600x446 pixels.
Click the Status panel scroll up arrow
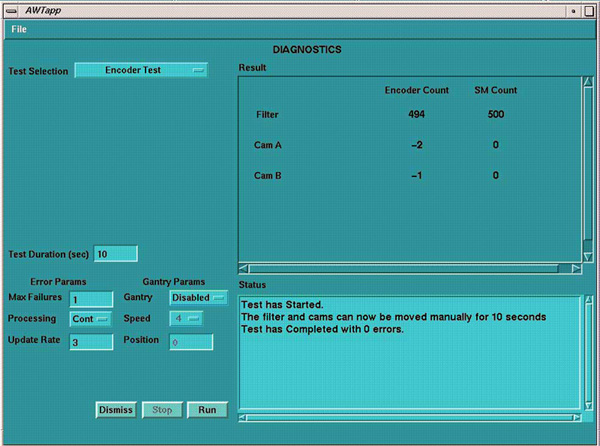(x=588, y=301)
